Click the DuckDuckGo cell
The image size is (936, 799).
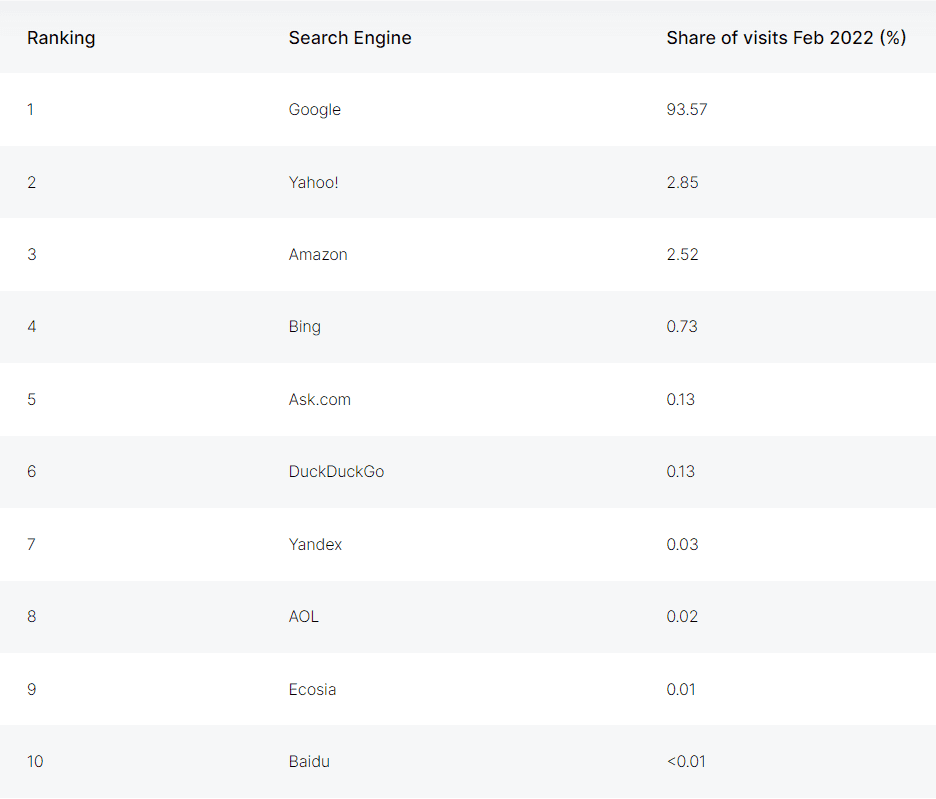pos(336,472)
